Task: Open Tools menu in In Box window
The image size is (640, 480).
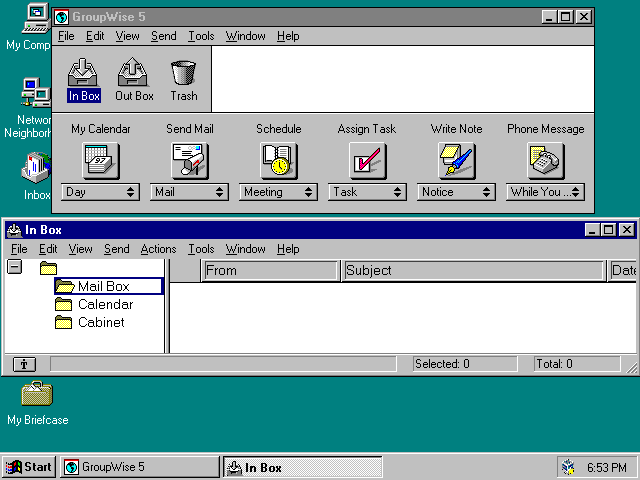Action: 201,249
